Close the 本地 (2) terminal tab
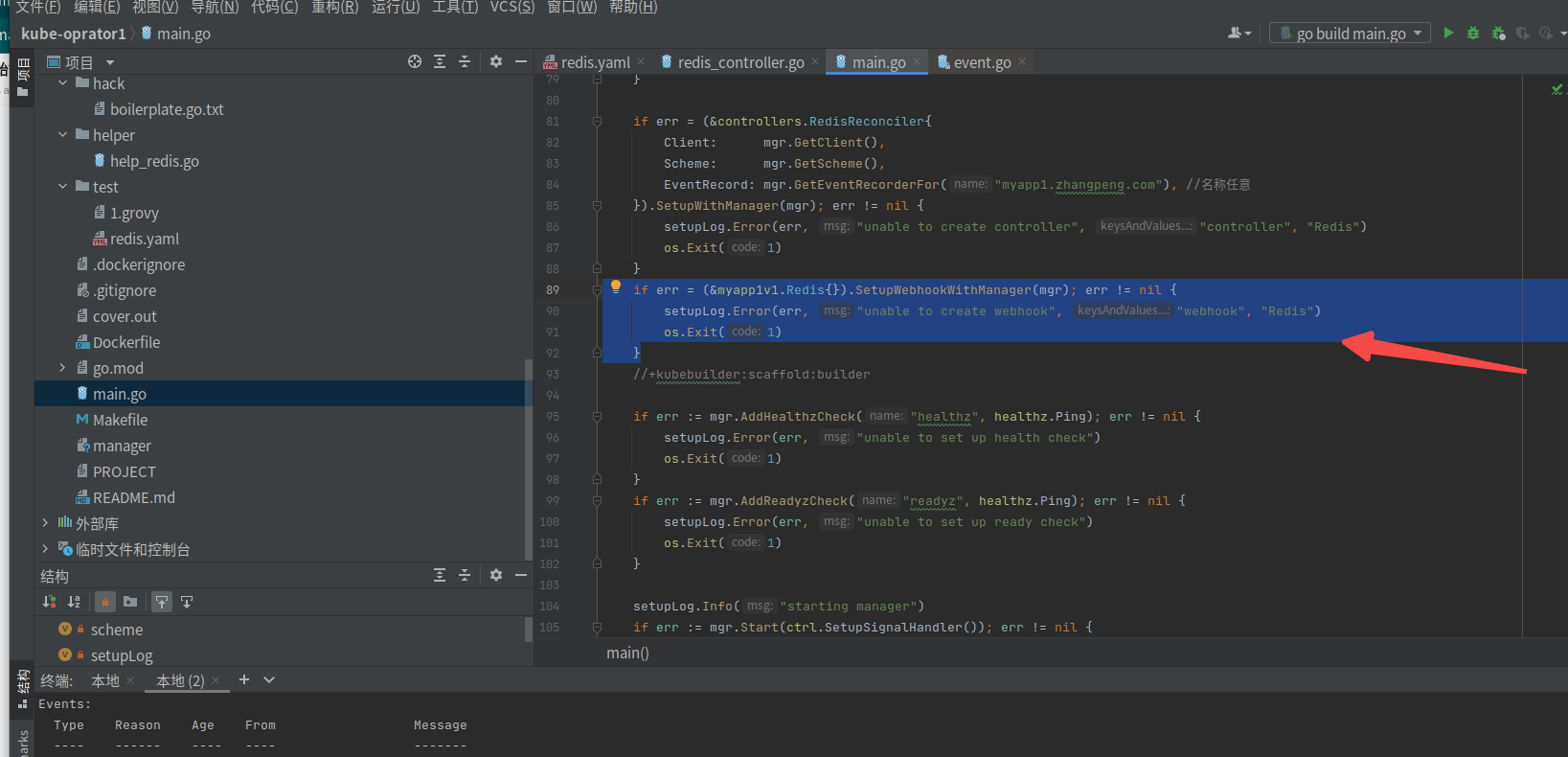The image size is (1568, 757). click(x=216, y=680)
